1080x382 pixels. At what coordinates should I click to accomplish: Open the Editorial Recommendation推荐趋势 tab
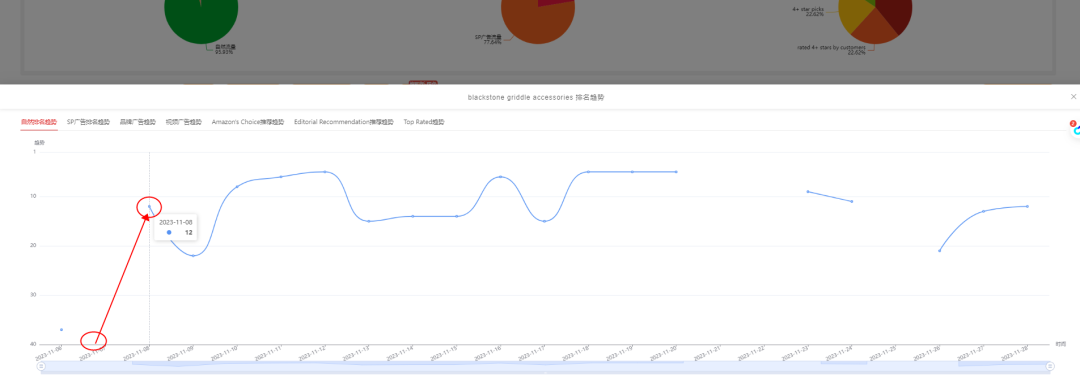click(x=344, y=122)
